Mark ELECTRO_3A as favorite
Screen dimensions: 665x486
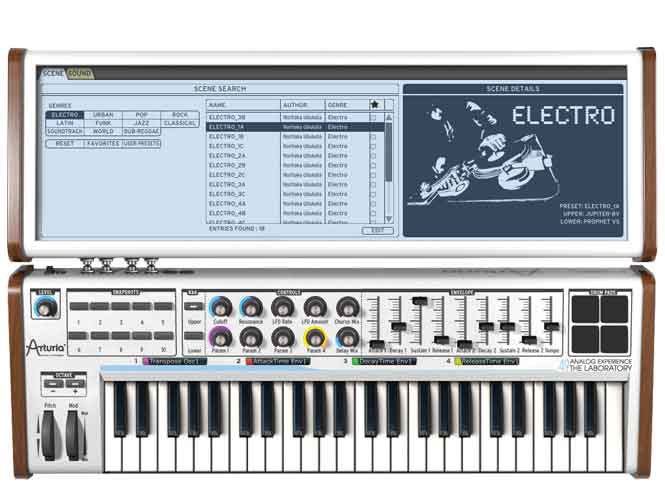373,185
